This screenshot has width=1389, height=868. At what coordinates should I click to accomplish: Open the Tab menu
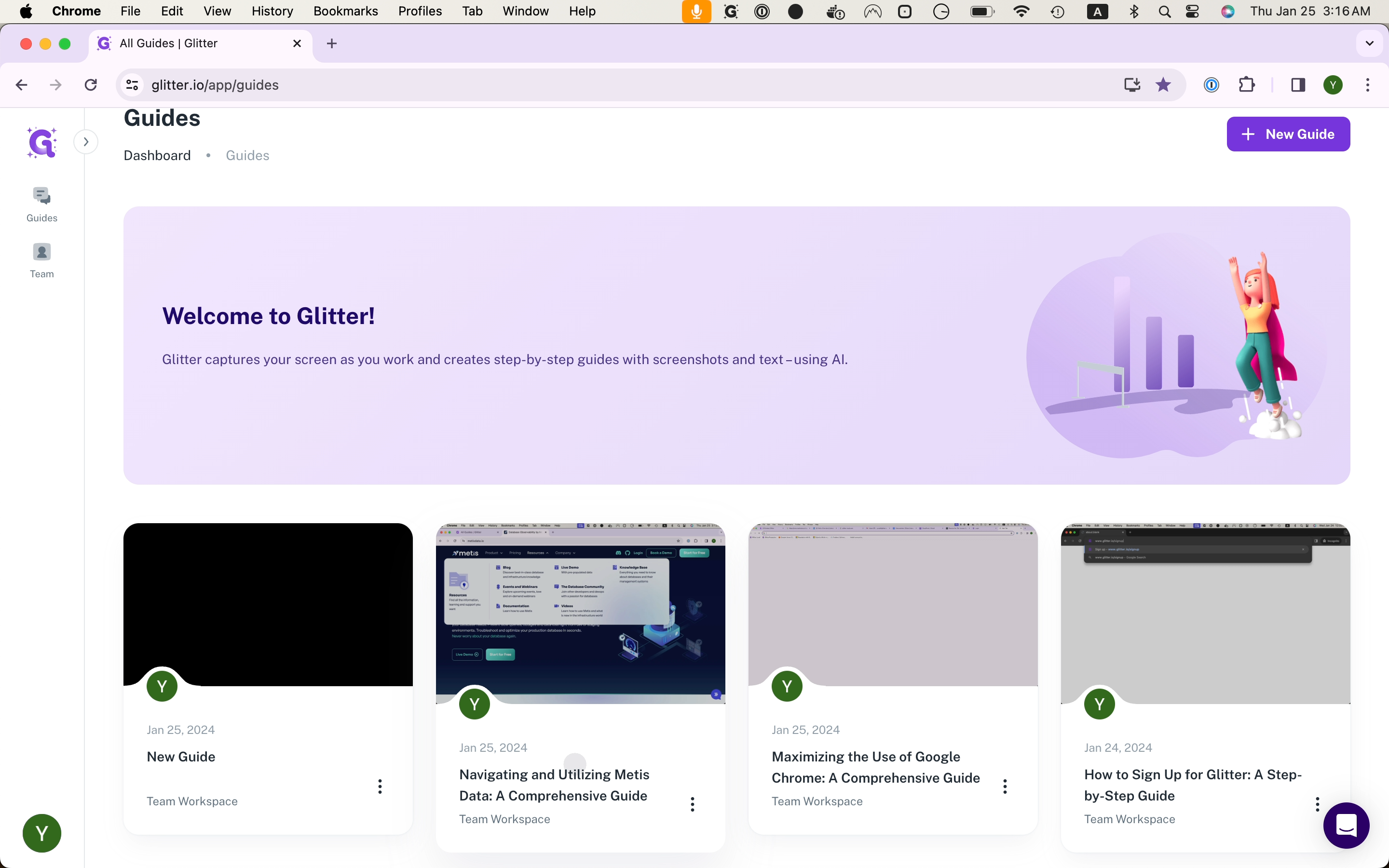pyautogui.click(x=472, y=12)
